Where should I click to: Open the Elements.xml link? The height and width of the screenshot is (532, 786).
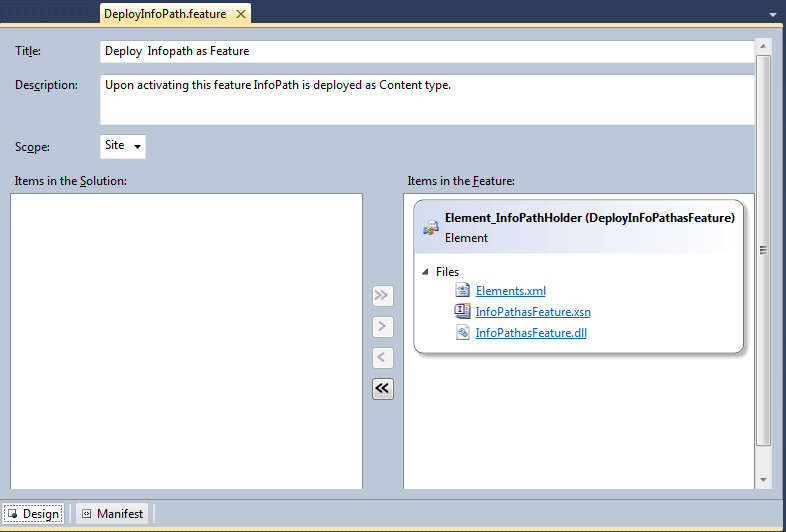(510, 291)
